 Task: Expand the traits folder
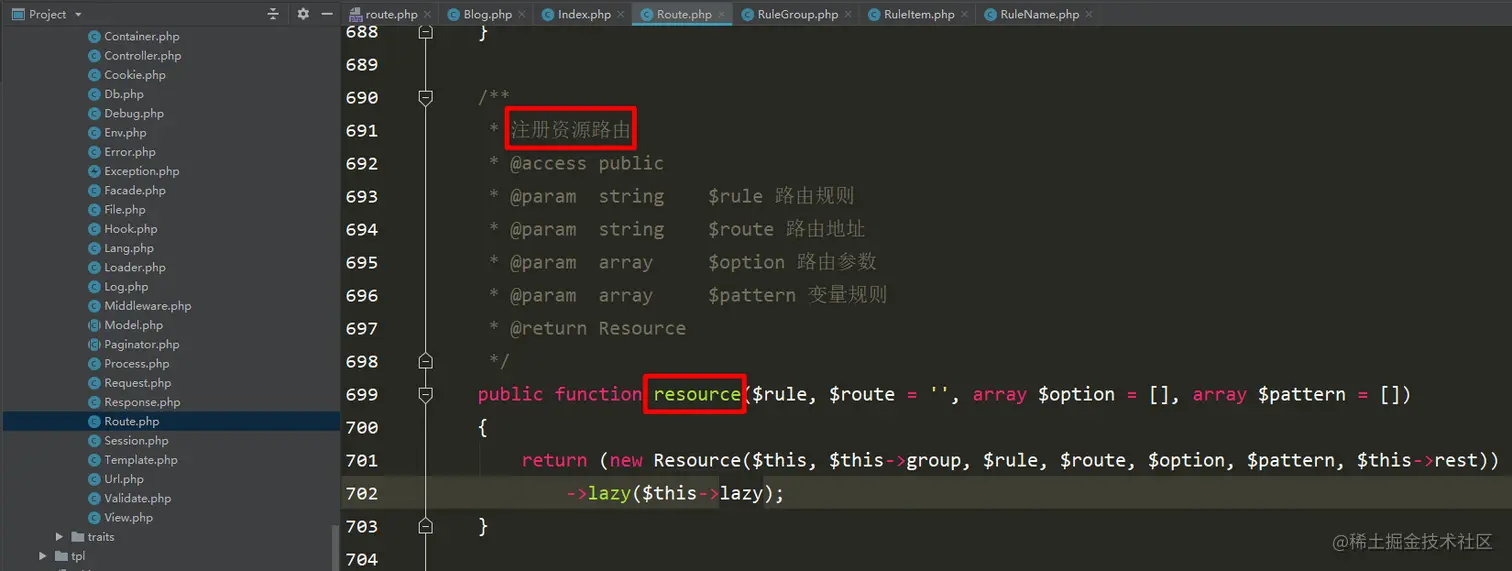pyautogui.click(x=60, y=537)
